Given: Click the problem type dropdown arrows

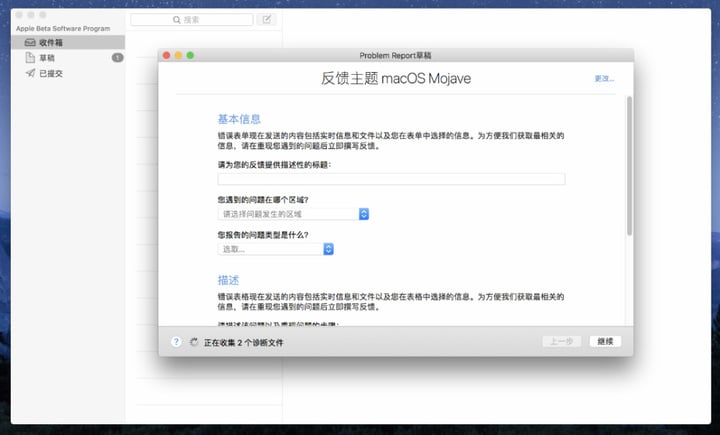Looking at the screenshot, I should (x=328, y=249).
